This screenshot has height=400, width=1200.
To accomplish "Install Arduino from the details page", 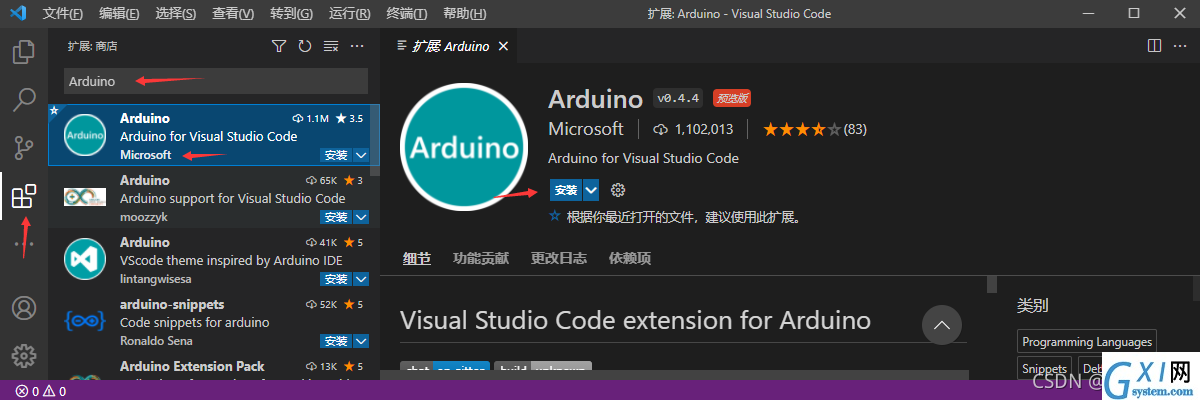I will click(x=566, y=190).
